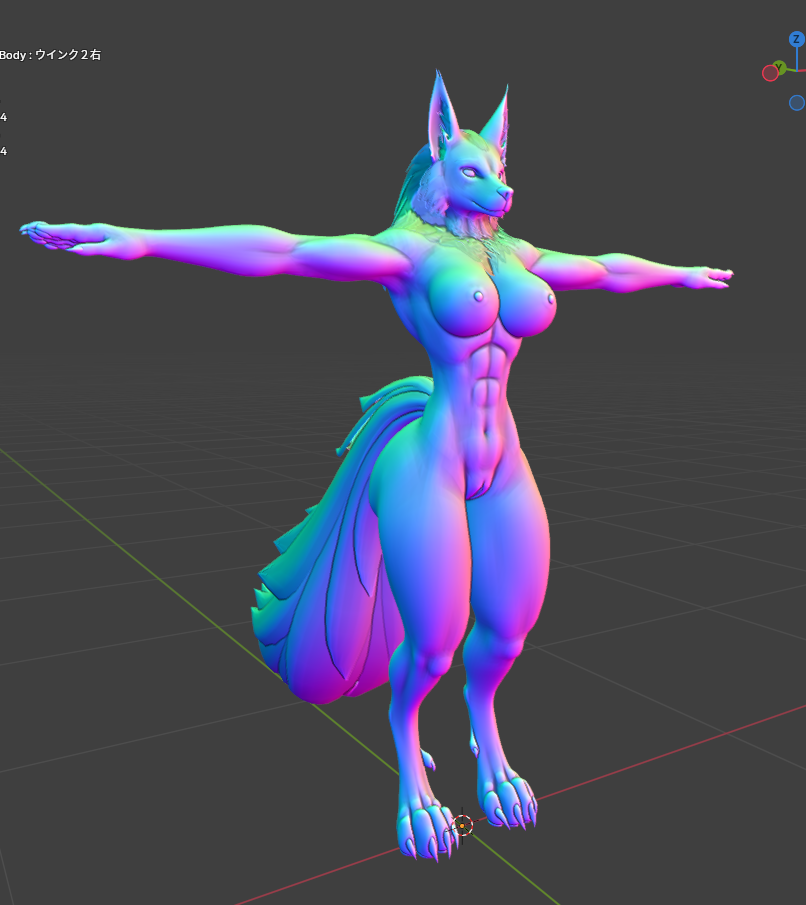Click the character's snout
This screenshot has width=806, height=905.
click(500, 192)
